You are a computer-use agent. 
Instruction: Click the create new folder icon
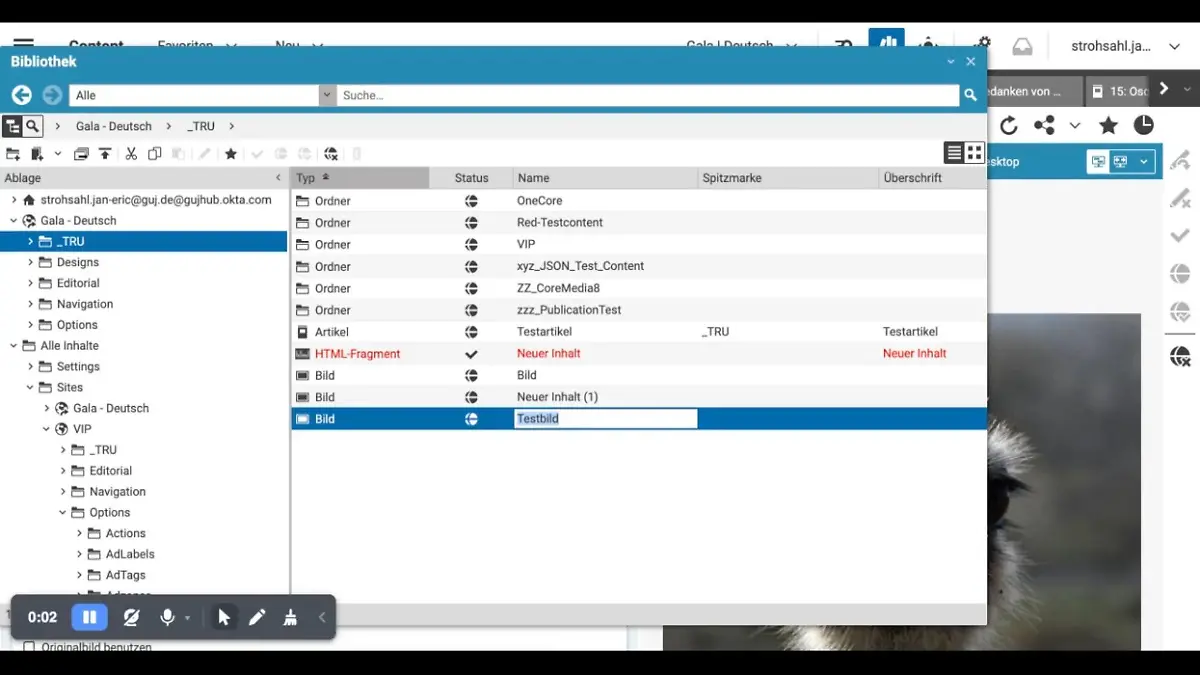[13, 154]
